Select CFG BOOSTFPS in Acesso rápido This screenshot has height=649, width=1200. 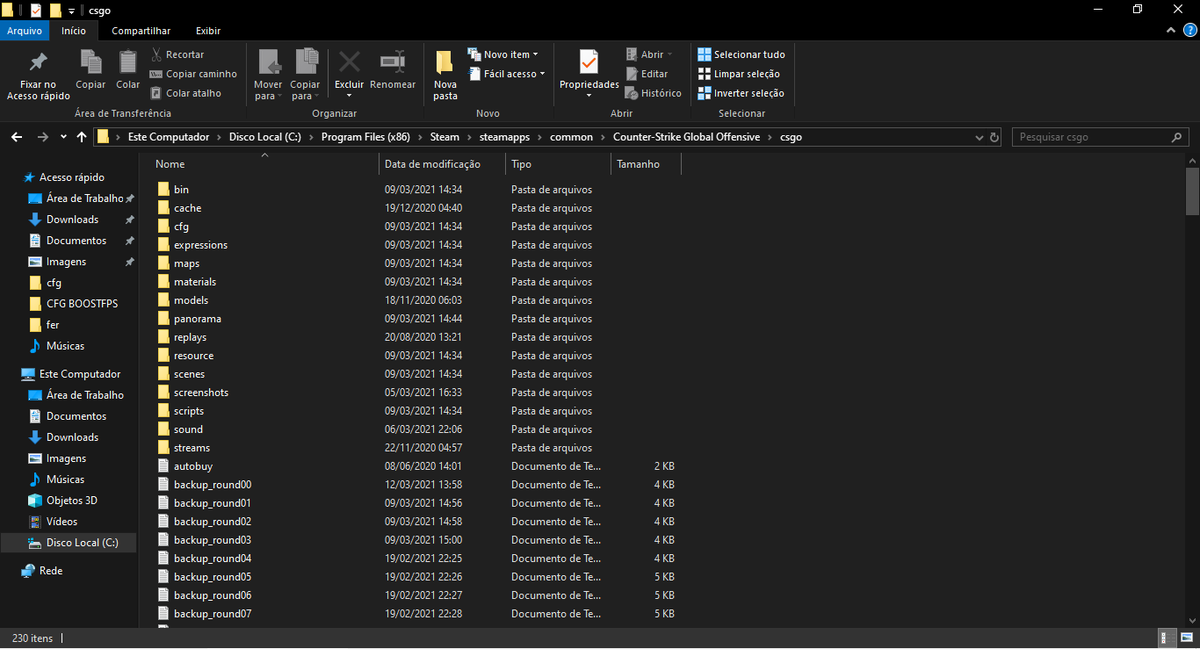82,304
